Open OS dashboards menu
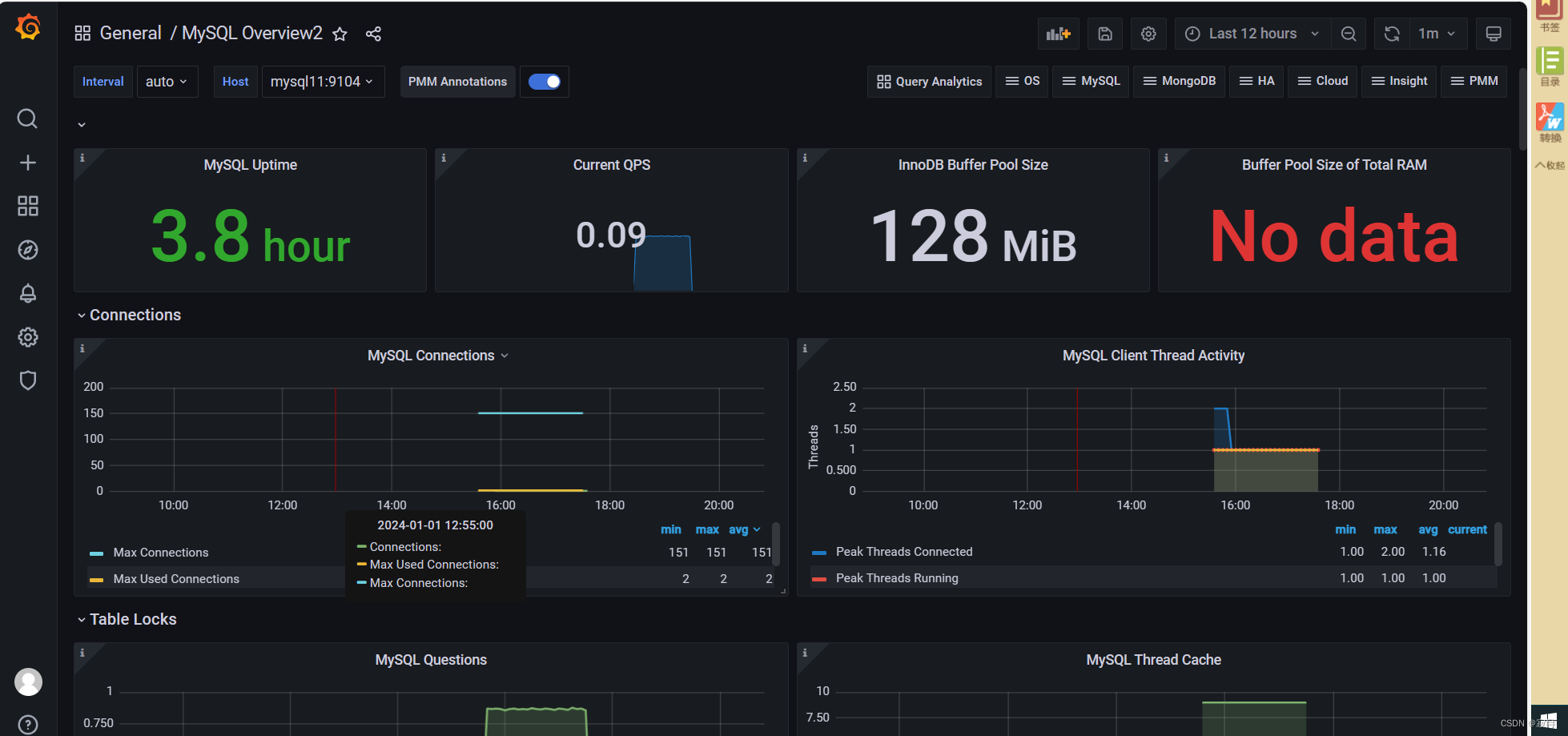The image size is (1568, 736). click(1022, 82)
